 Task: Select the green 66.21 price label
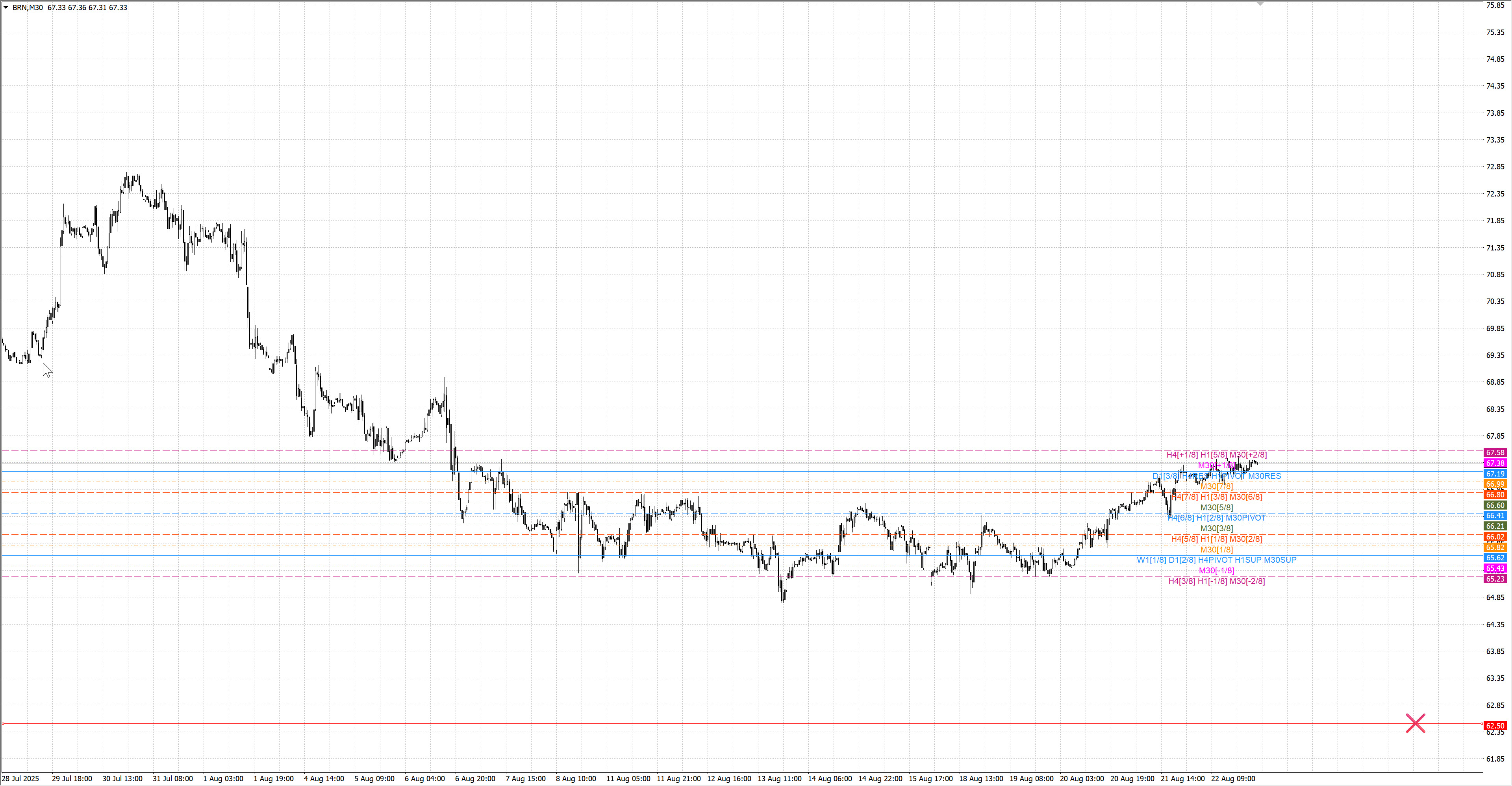1495,526
